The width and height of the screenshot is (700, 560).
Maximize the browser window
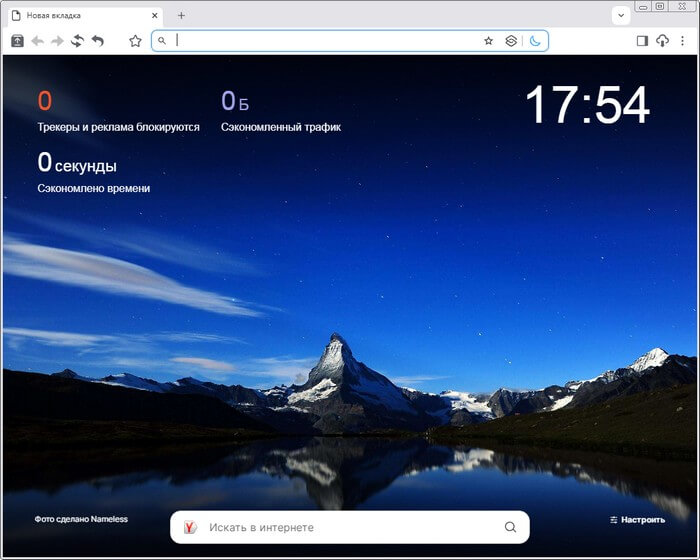(660, 6)
